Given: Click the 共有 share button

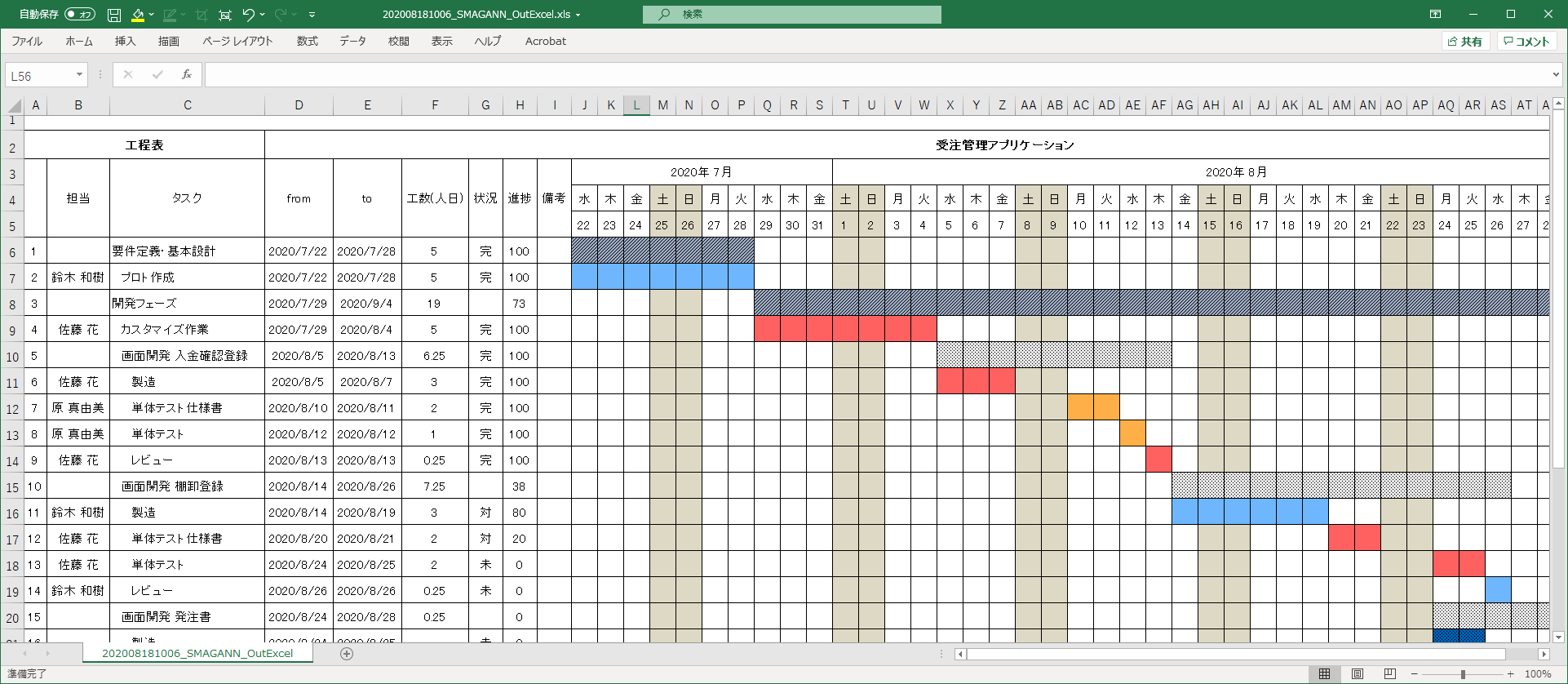Looking at the screenshot, I should pos(1465,42).
